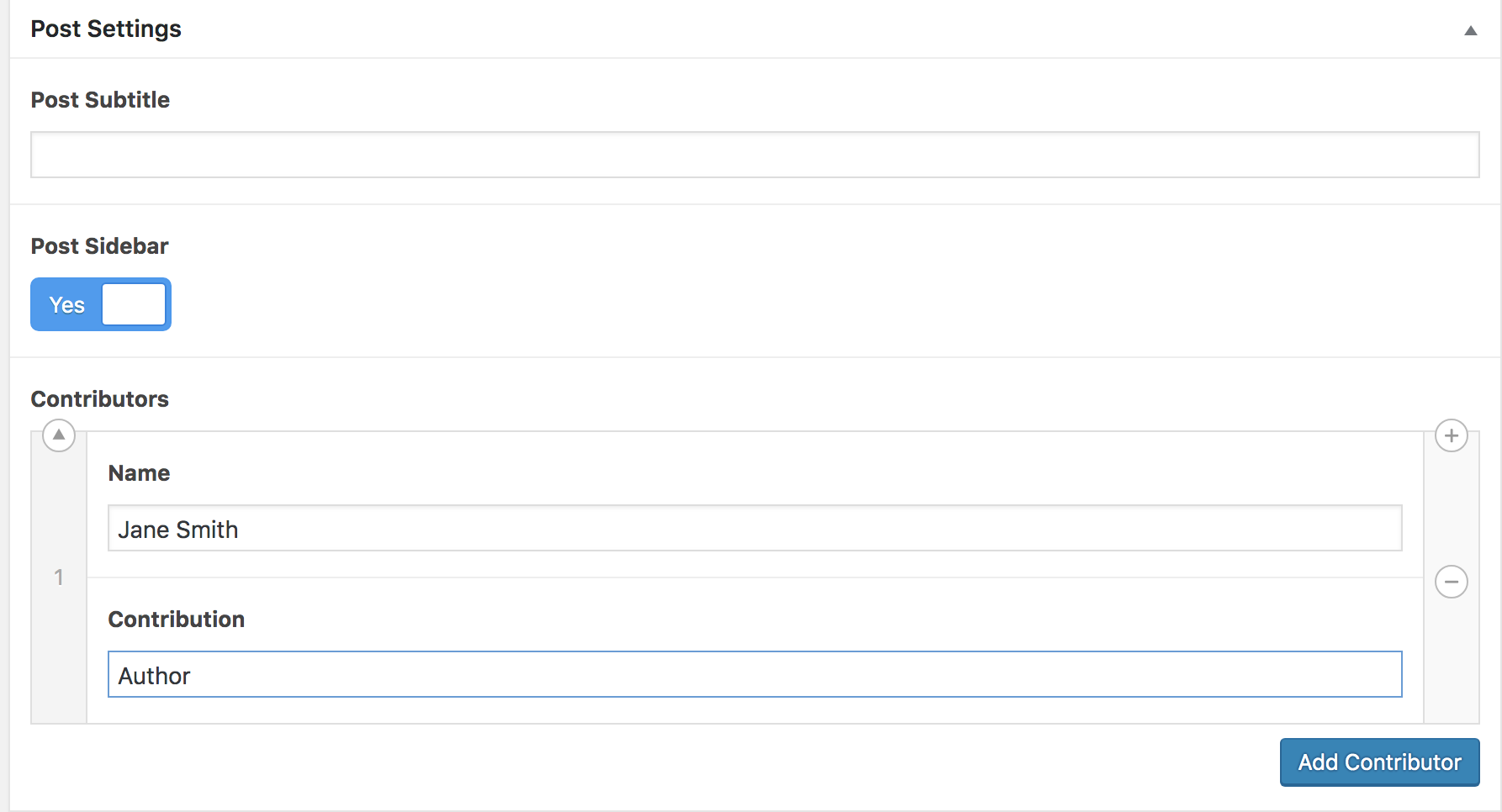Click the Contribution field label

pyautogui.click(x=177, y=620)
